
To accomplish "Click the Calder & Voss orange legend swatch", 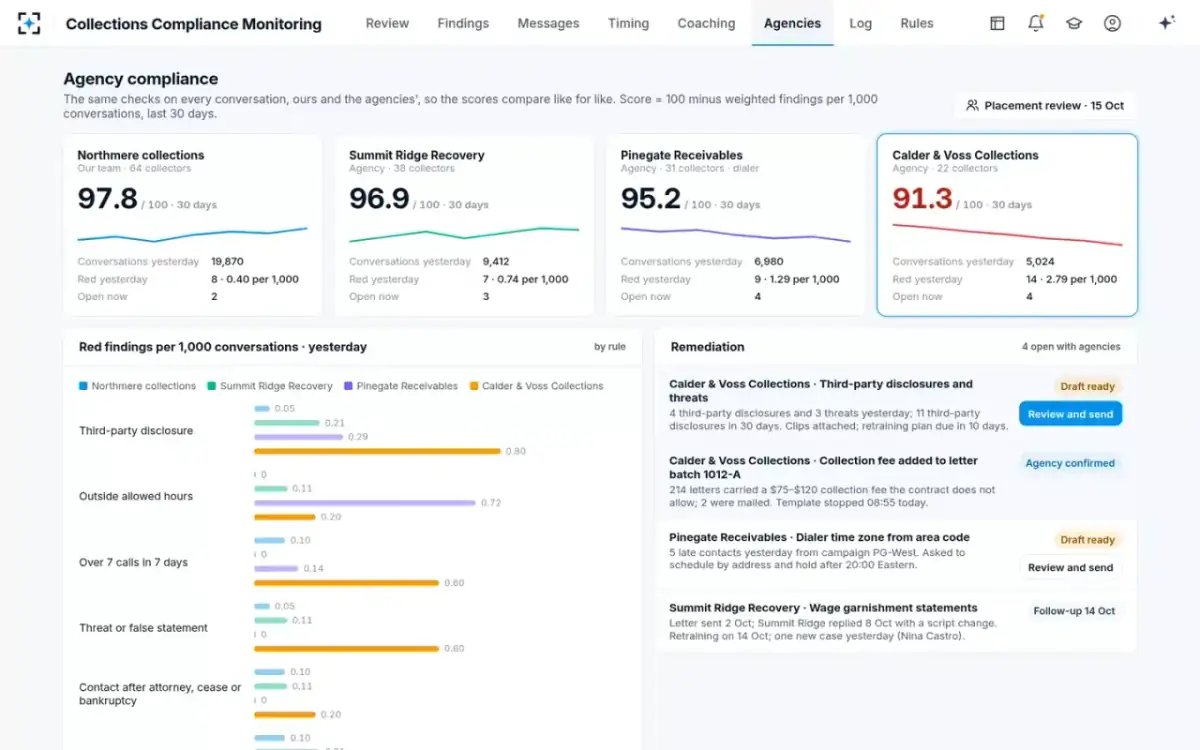I will (x=474, y=386).
